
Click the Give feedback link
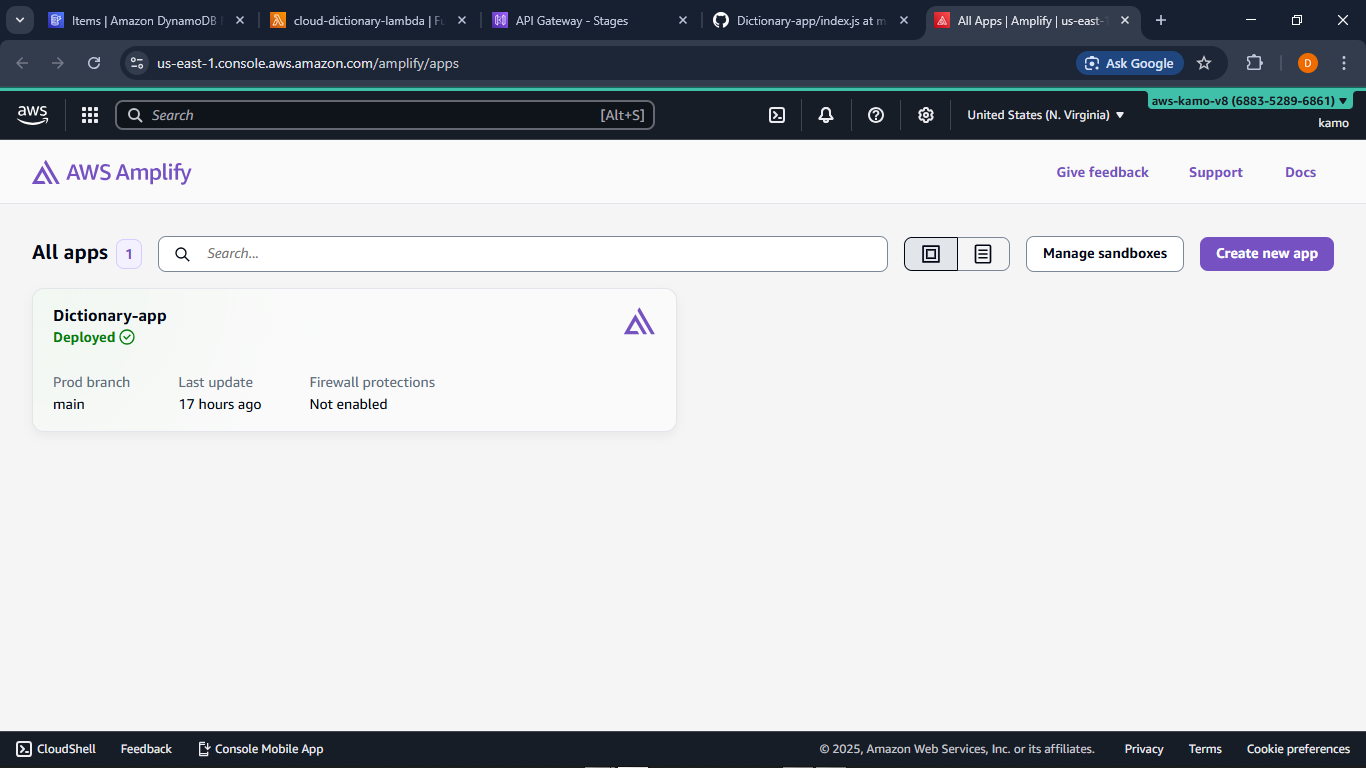tap(1102, 172)
